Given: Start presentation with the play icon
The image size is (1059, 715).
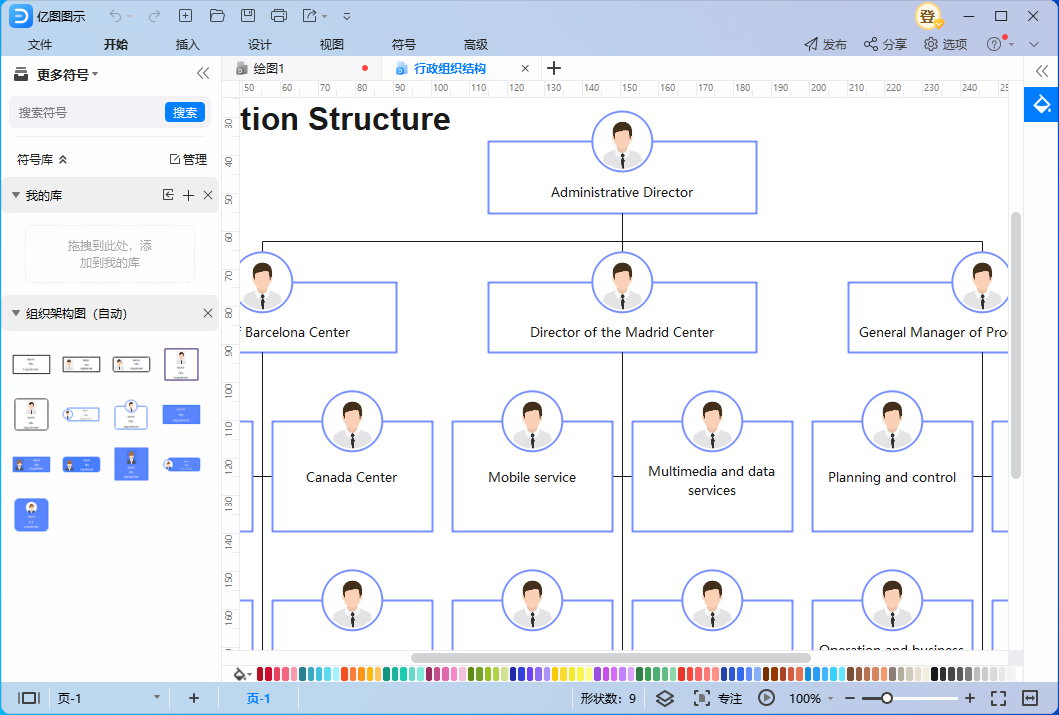Looking at the screenshot, I should coord(767,698).
